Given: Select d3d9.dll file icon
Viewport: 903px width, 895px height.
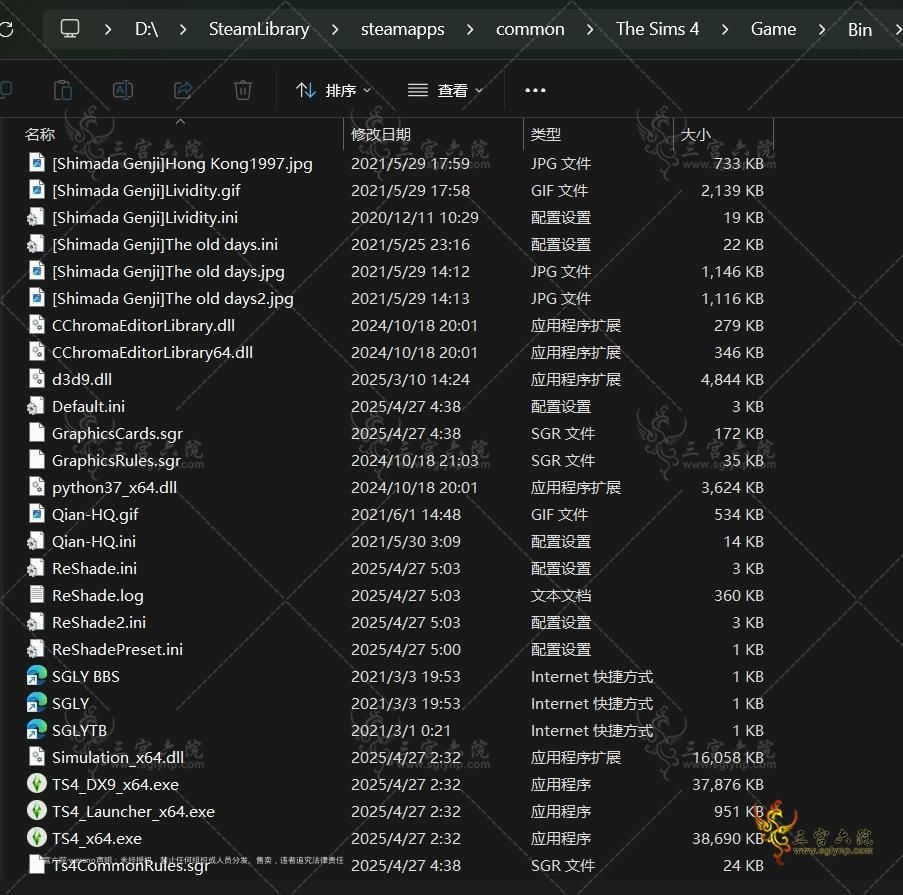Looking at the screenshot, I should pos(37,380).
